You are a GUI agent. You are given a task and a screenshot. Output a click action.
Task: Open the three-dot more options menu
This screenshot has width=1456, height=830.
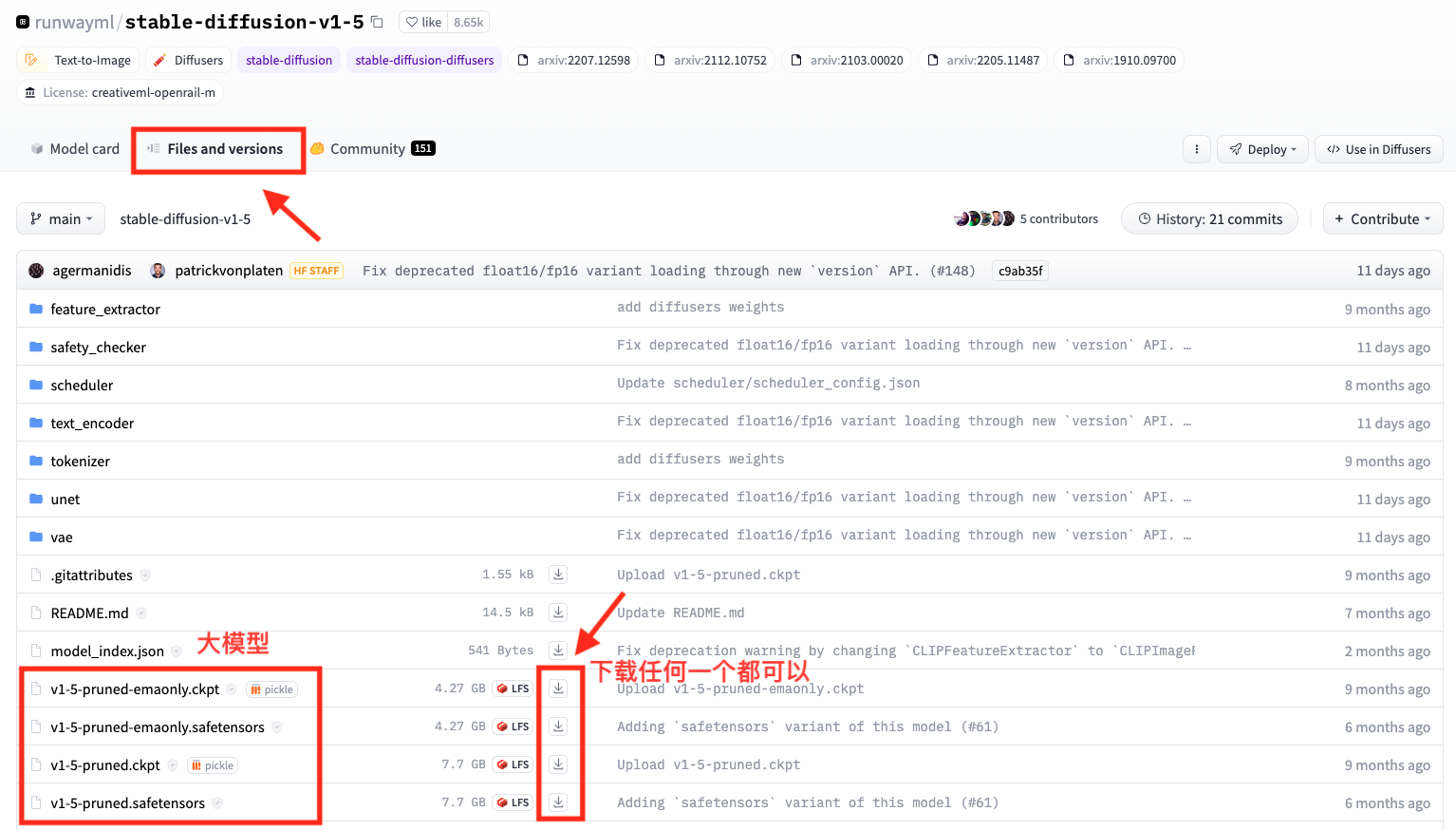click(x=1196, y=149)
